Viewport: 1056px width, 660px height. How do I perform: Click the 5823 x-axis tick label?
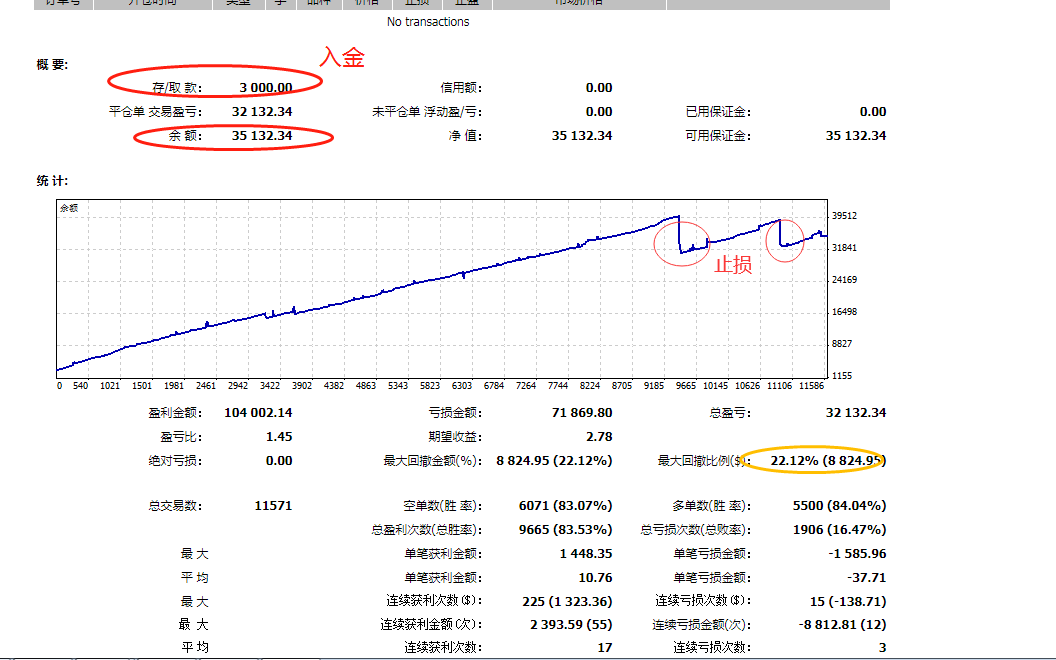(430, 386)
